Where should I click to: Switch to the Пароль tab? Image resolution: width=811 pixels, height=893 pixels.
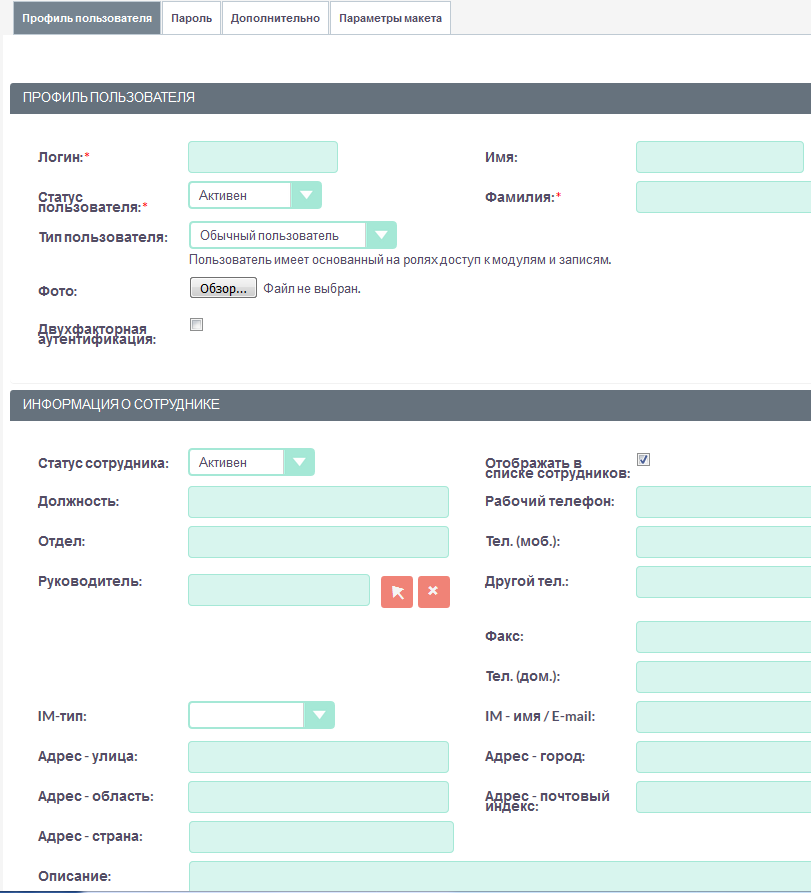[191, 18]
